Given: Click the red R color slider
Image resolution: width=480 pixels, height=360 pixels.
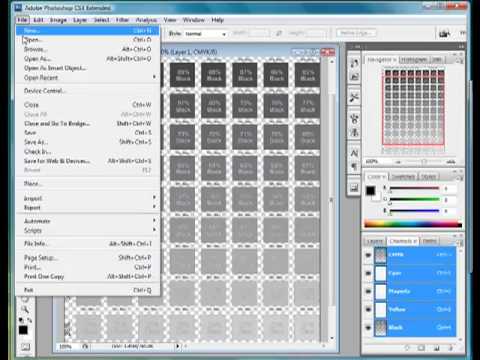Looking at the screenshot, I should click(414, 189).
